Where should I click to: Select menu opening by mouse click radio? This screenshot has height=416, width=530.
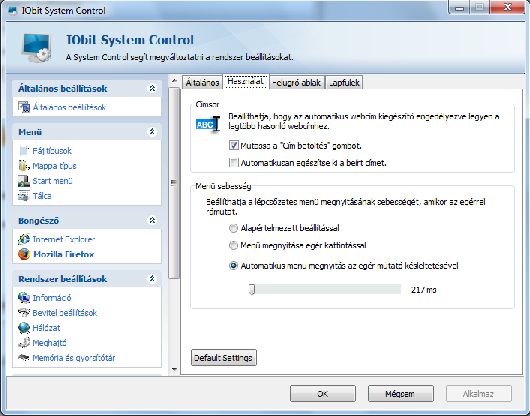tap(233, 245)
